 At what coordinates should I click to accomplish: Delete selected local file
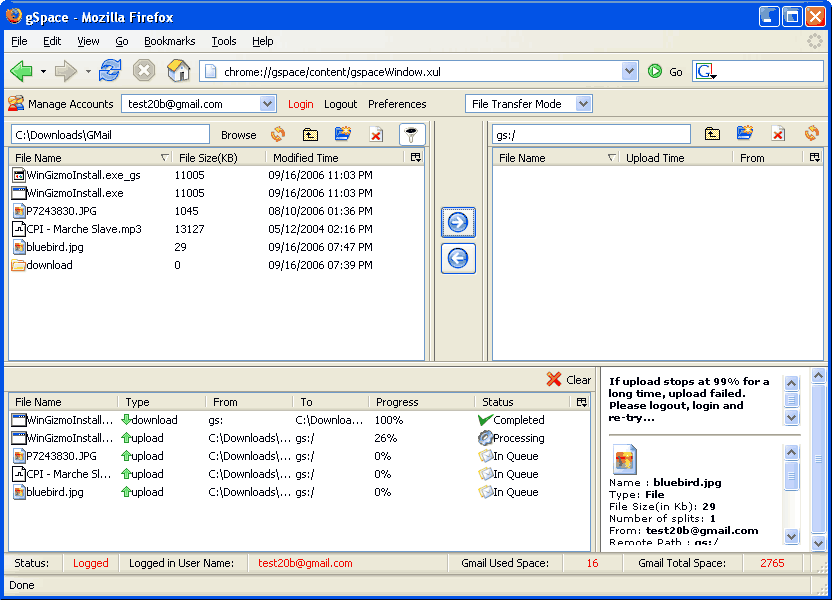coord(376,134)
